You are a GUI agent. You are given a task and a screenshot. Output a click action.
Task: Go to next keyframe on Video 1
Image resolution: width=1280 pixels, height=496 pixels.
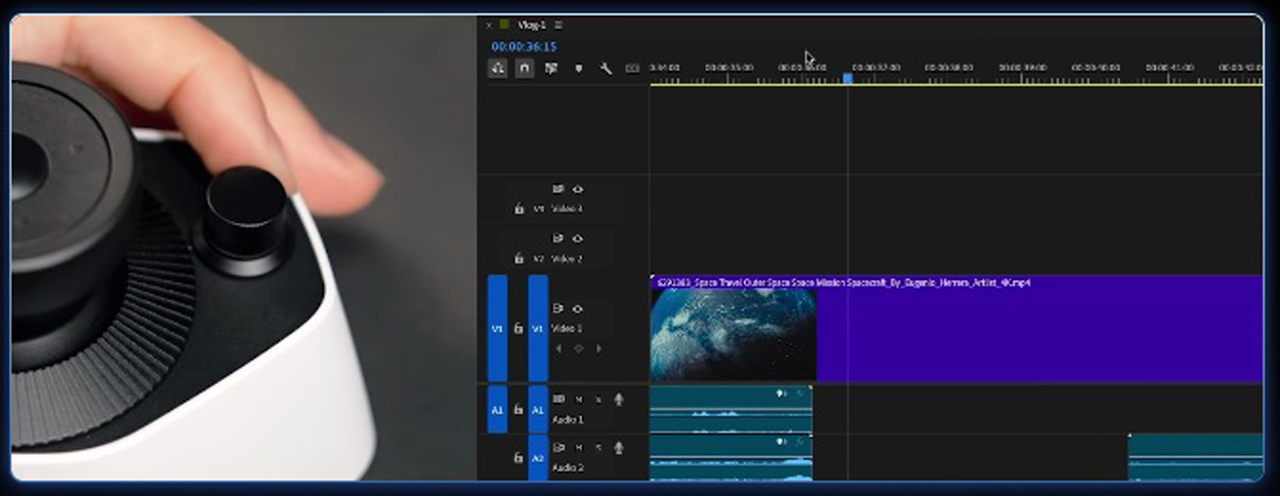click(x=598, y=348)
